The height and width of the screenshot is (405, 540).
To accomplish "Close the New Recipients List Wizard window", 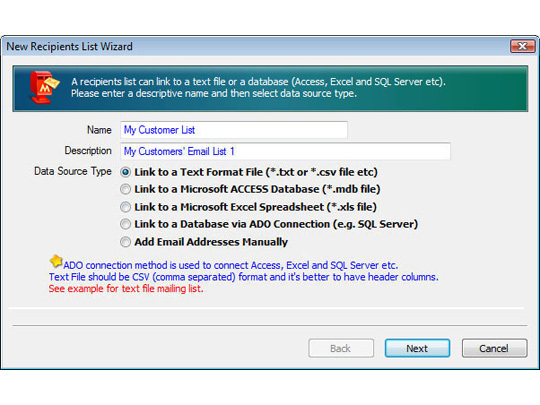I will pyautogui.click(x=522, y=46).
